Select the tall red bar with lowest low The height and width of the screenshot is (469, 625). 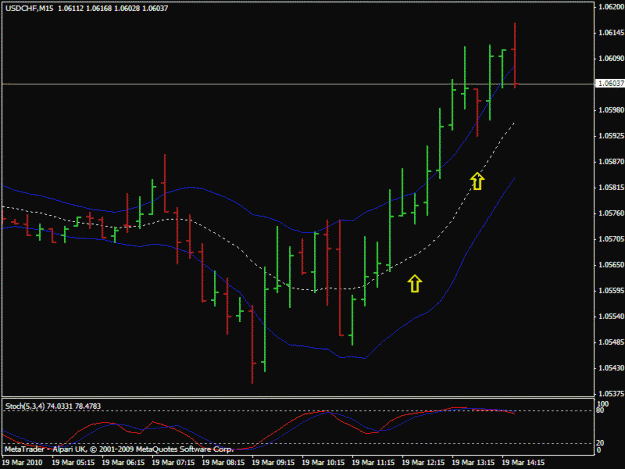pyautogui.click(x=252, y=345)
